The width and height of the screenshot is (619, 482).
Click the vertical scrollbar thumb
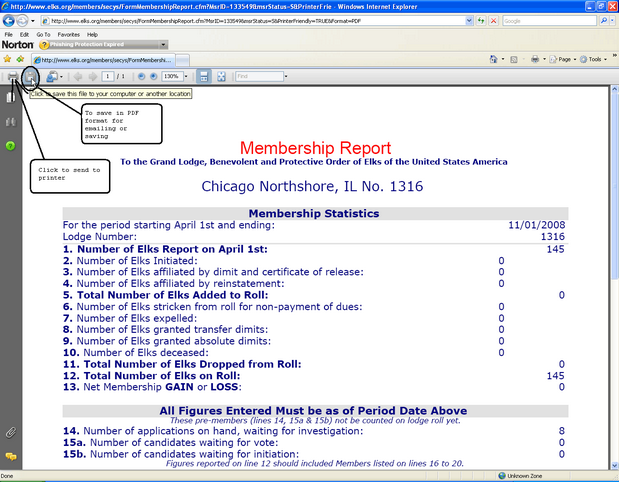[615, 186]
